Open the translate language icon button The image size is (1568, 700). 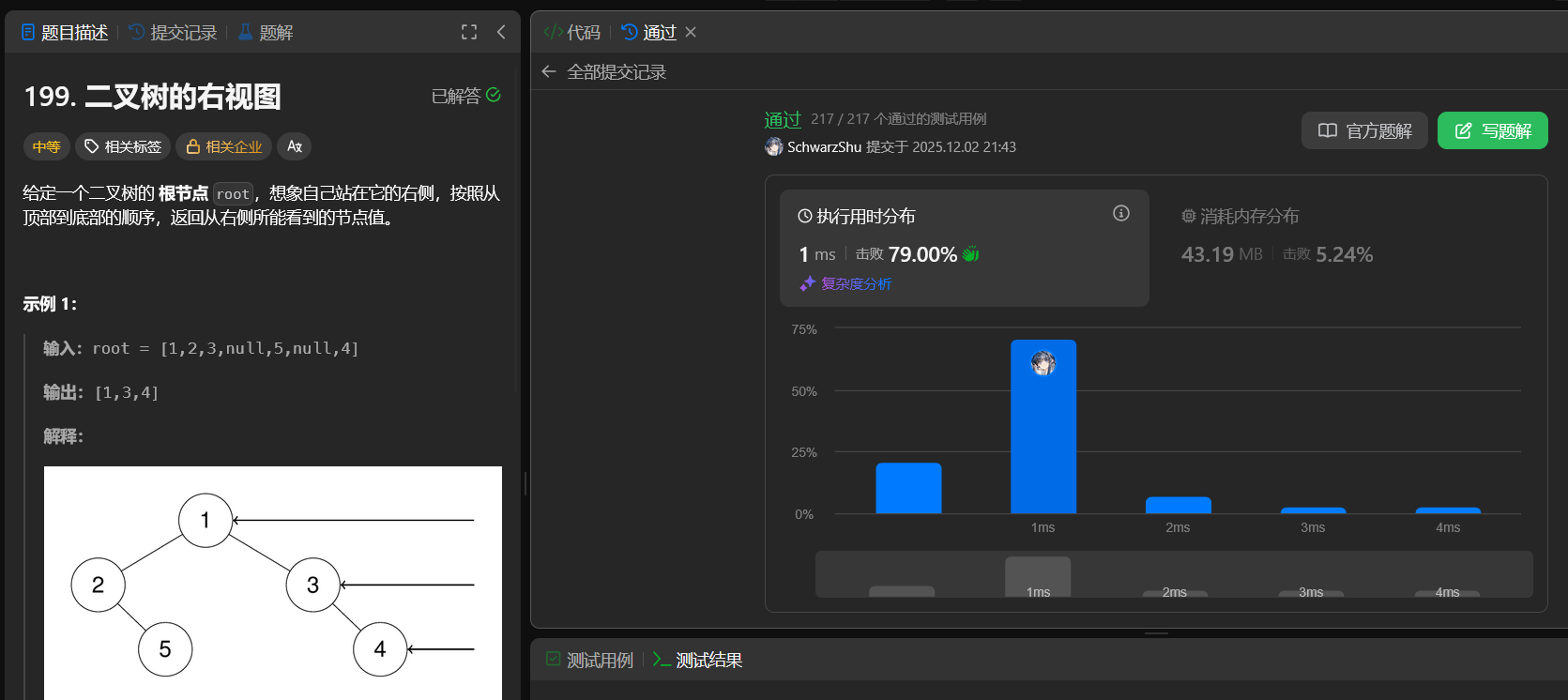[x=295, y=146]
